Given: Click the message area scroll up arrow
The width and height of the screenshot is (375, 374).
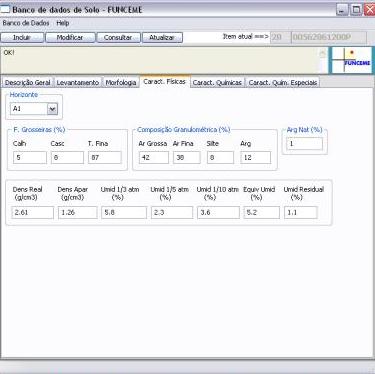Looking at the screenshot, I should [323, 53].
